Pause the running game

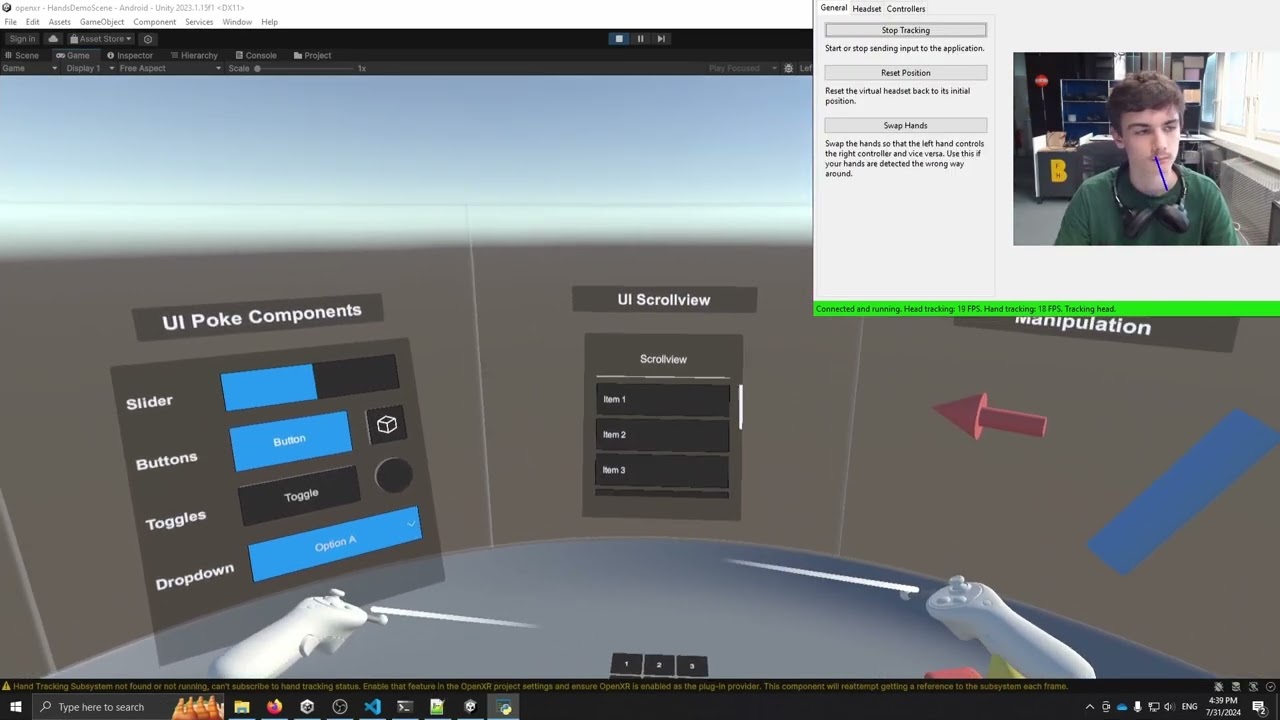point(640,39)
